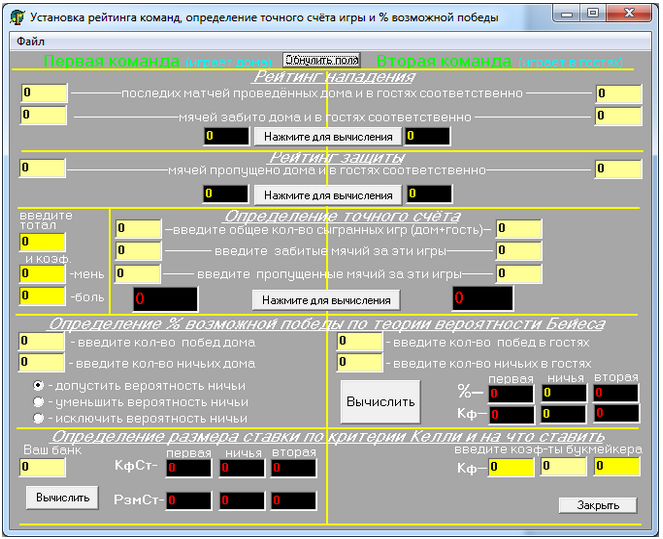This screenshot has width=663, height=539.
Task: Click Нажмите для вычисления in Определение точного счёта
Action: (x=325, y=299)
